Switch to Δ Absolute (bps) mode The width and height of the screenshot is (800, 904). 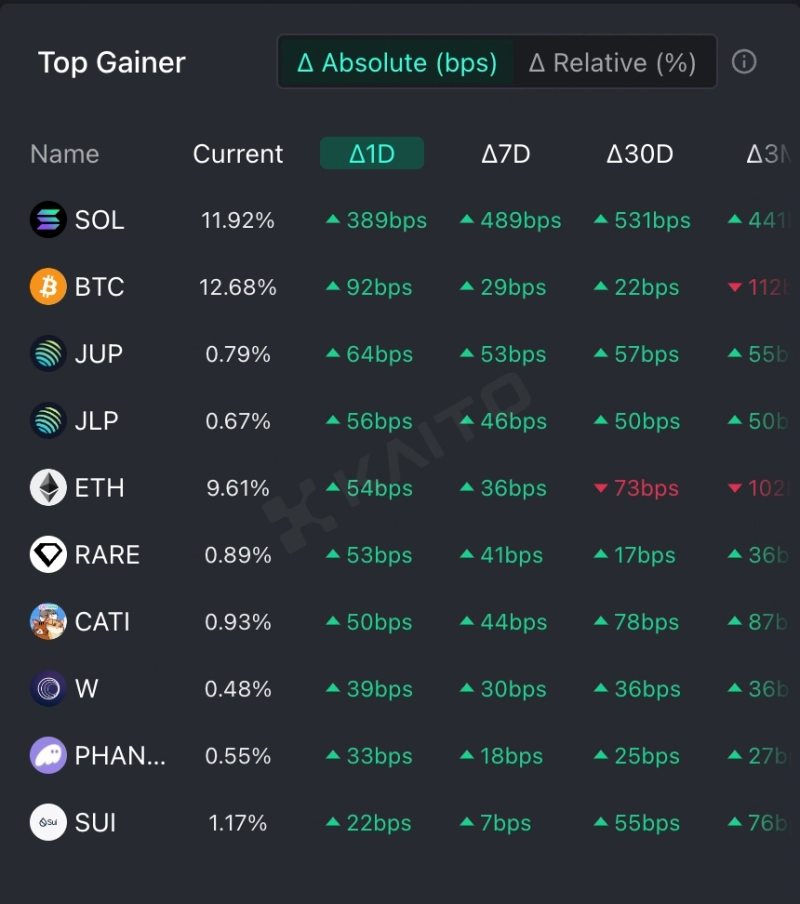pos(397,63)
